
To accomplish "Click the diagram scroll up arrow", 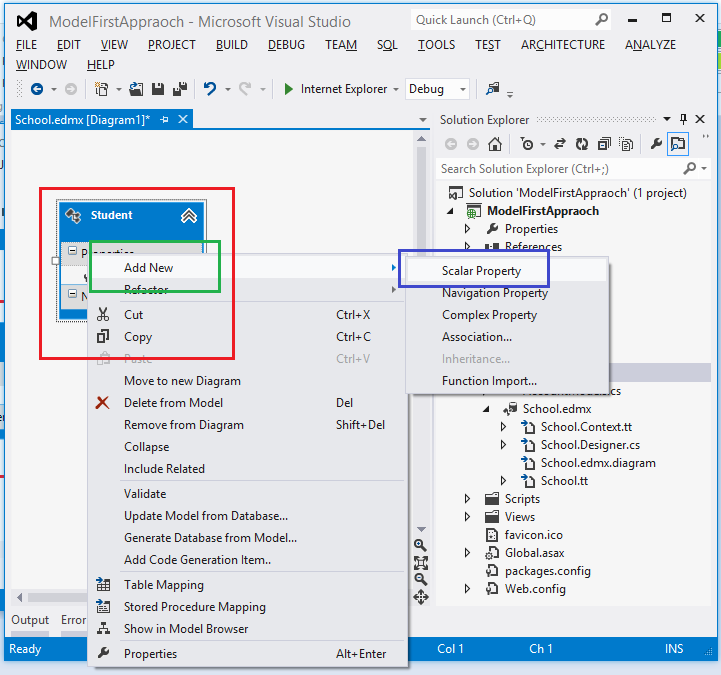I will coord(421,139).
